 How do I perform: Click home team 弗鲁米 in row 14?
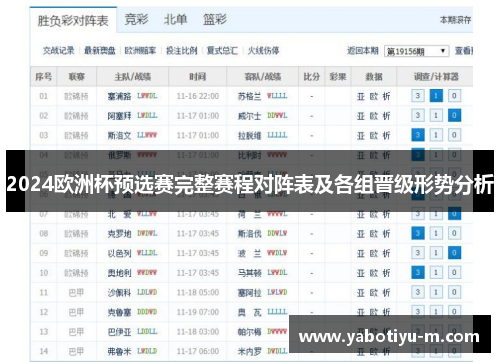point(119,351)
